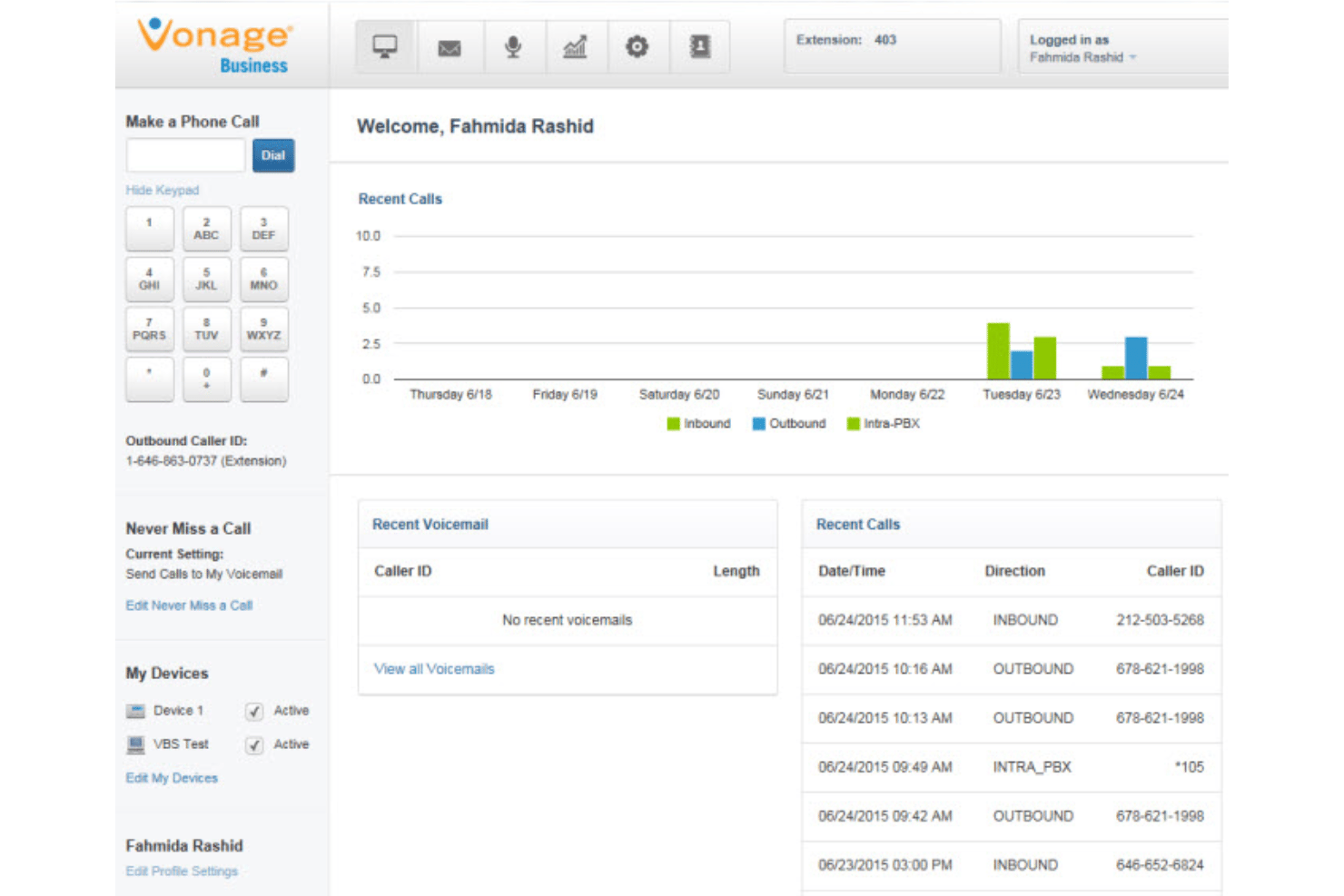Tap keypad key 0

[x=206, y=379]
